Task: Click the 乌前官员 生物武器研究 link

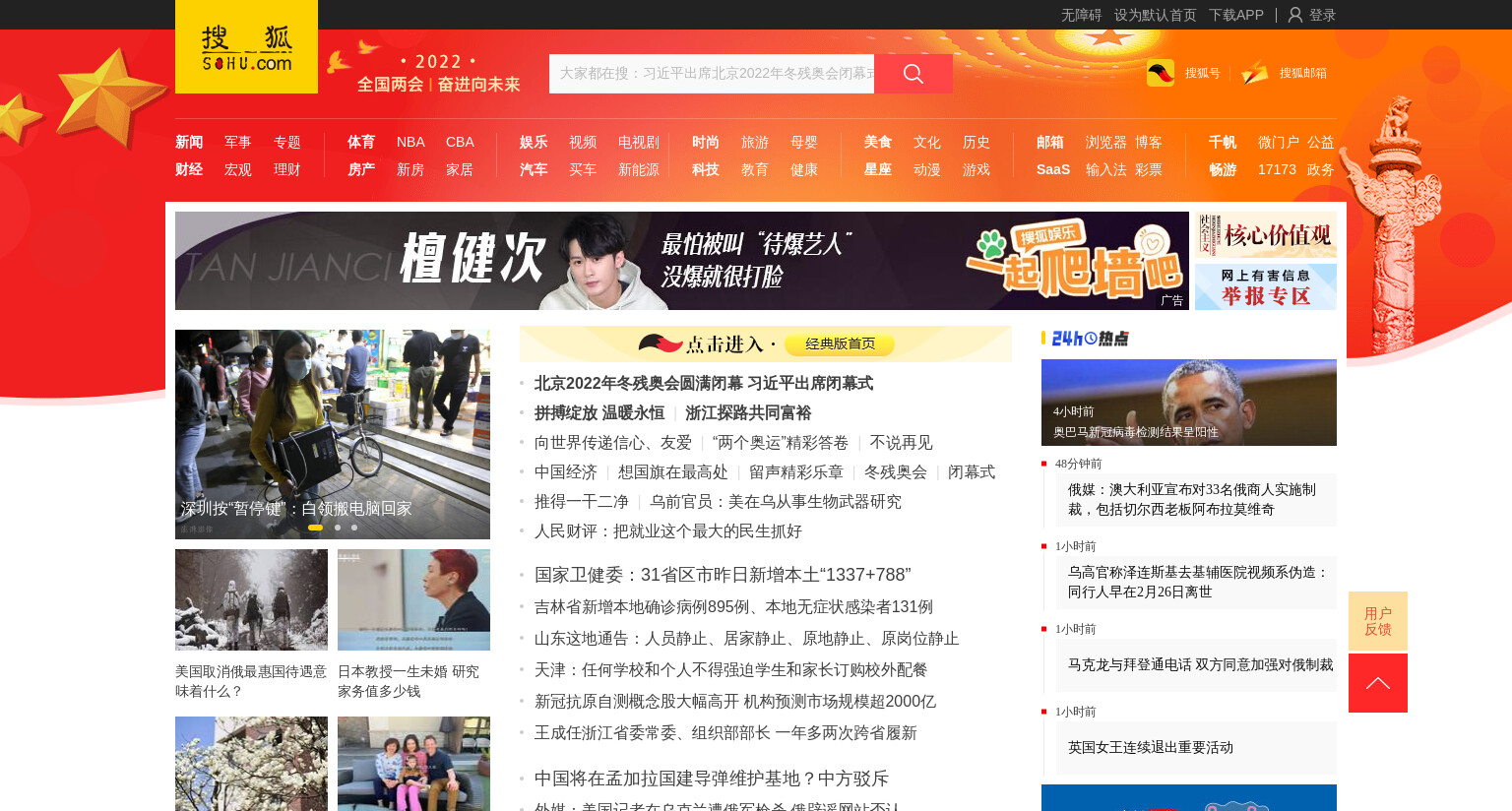Action: pyautogui.click(x=776, y=502)
